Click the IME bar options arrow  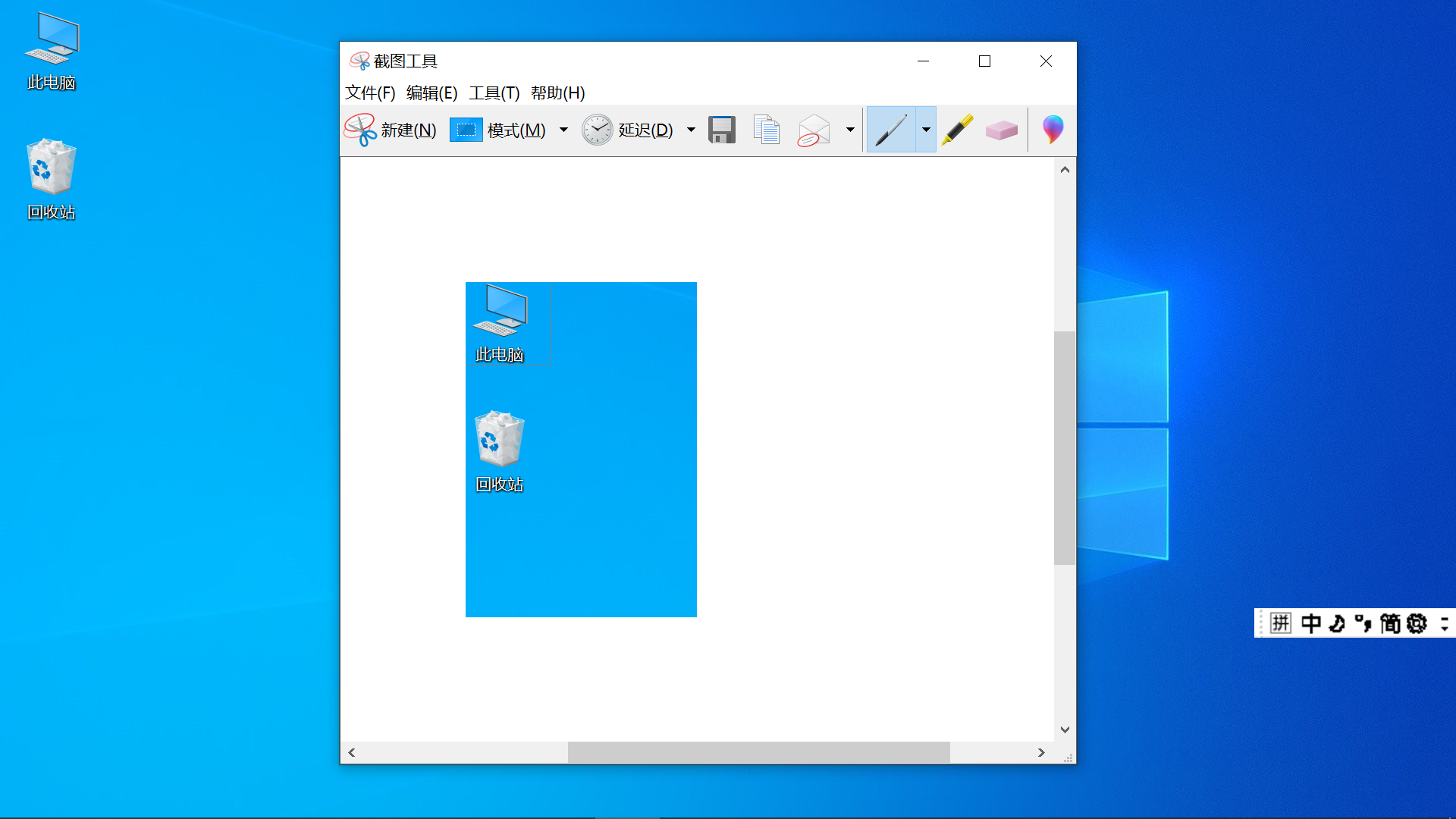1445,623
